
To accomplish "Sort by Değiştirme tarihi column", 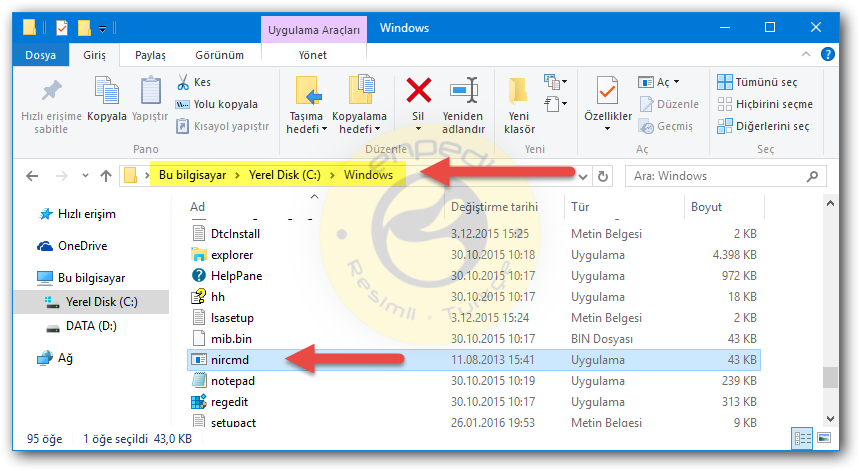I will tap(494, 207).
